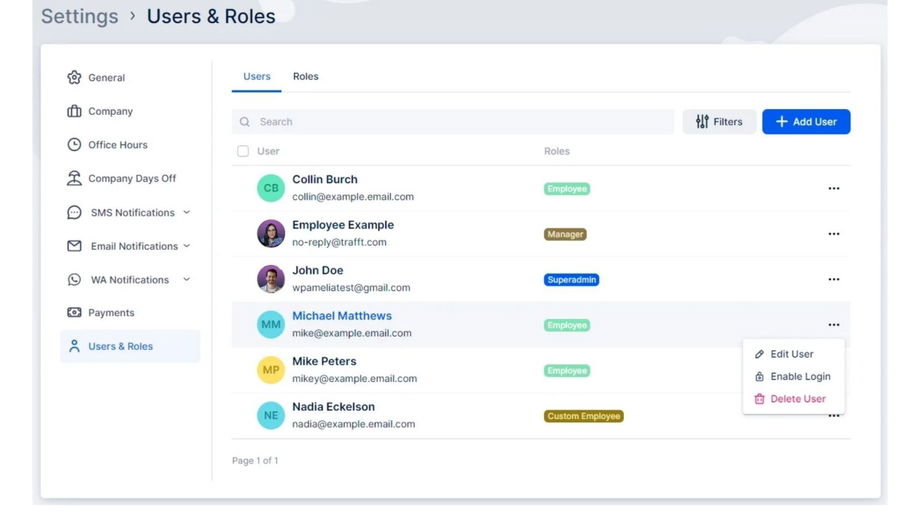Screen dimensions: 920x517
Task: Open the Filters button
Action: point(719,122)
